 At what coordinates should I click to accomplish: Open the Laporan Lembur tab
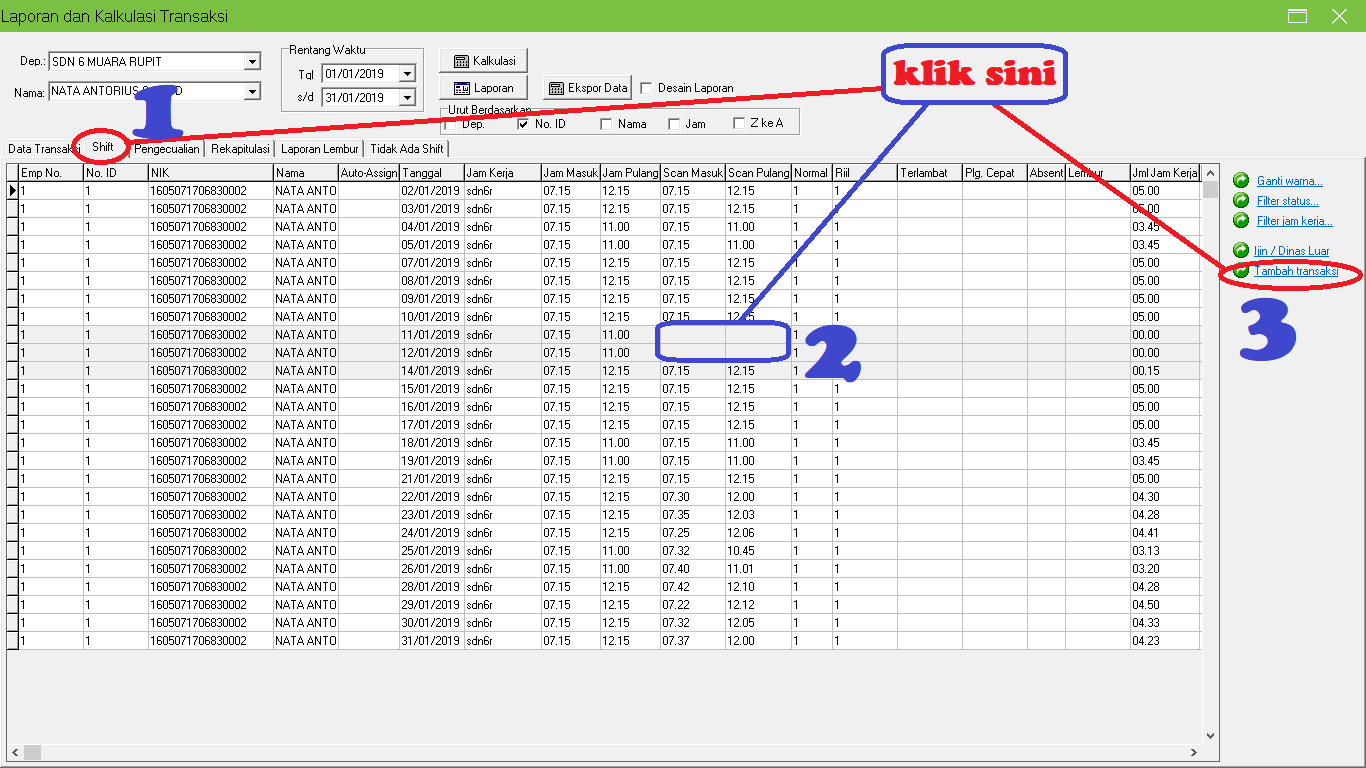coord(320,149)
